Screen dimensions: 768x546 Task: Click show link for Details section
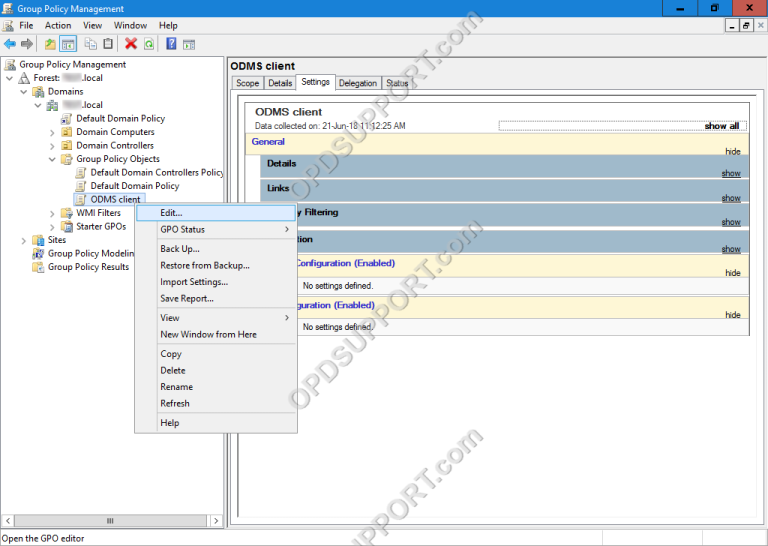(x=731, y=174)
